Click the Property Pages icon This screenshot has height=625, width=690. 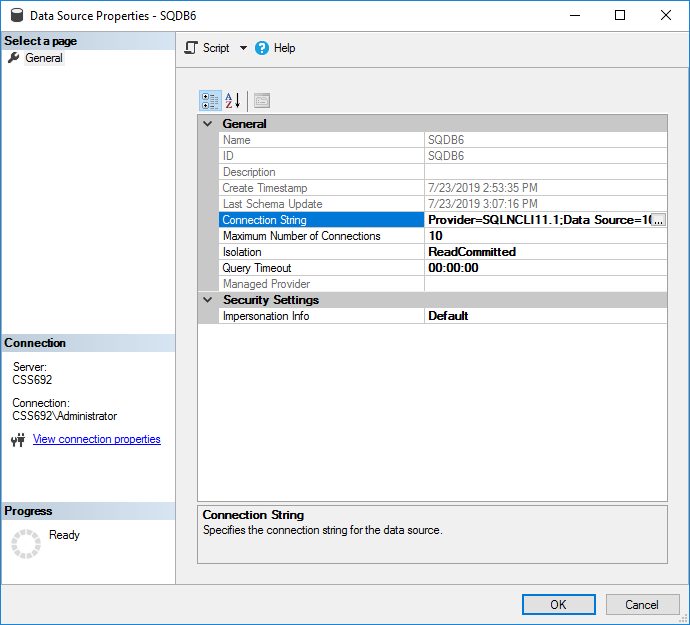click(261, 101)
